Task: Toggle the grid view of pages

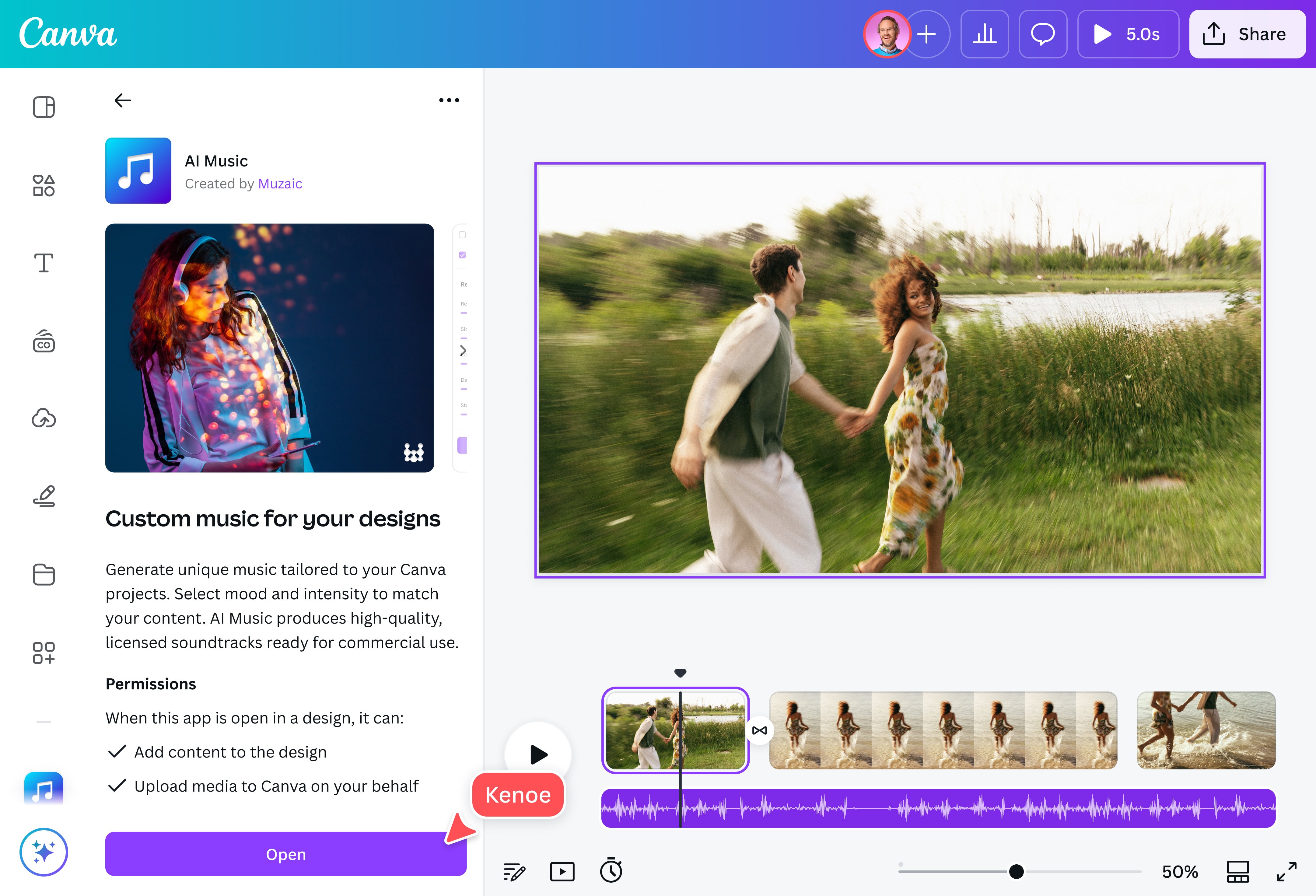Action: pyautogui.click(x=1237, y=871)
